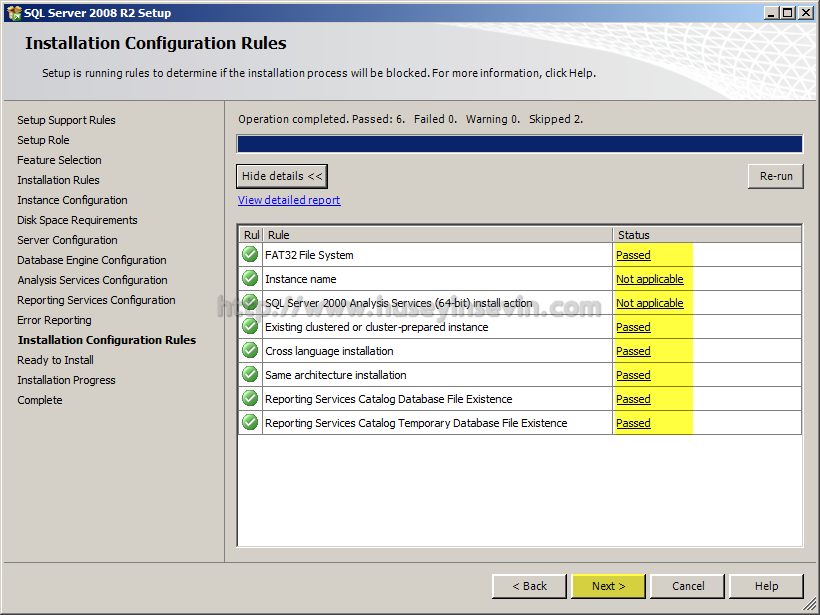This screenshot has width=820, height=615.
Task: Go to the previous step with Back
Action: click(x=529, y=586)
